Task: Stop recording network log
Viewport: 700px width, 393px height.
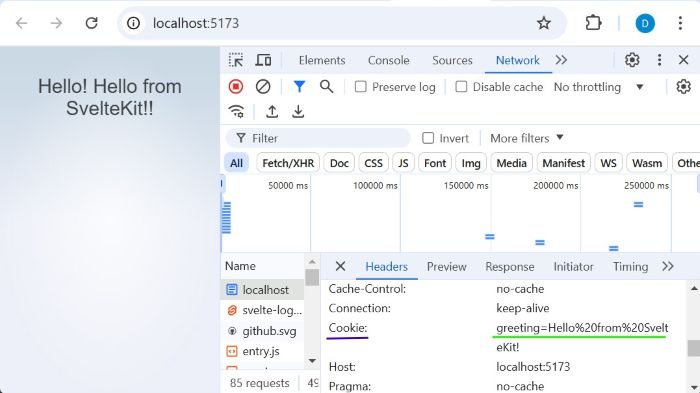Action: point(236,87)
